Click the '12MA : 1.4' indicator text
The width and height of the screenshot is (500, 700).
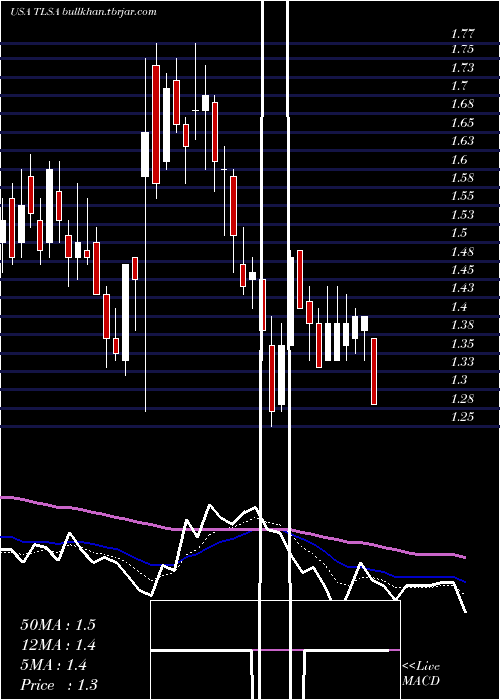[x=58, y=645]
